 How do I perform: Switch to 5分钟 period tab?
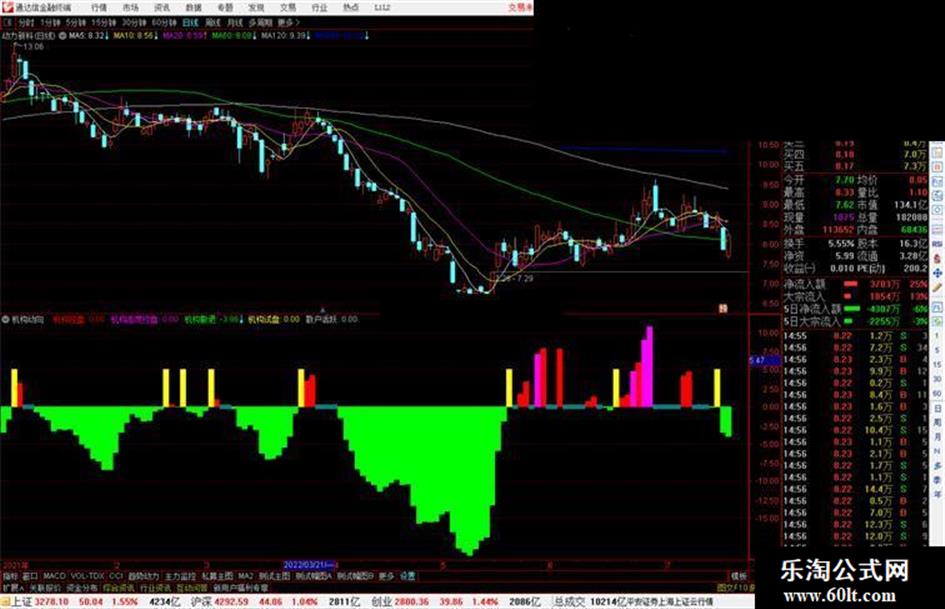pyautogui.click(x=76, y=23)
